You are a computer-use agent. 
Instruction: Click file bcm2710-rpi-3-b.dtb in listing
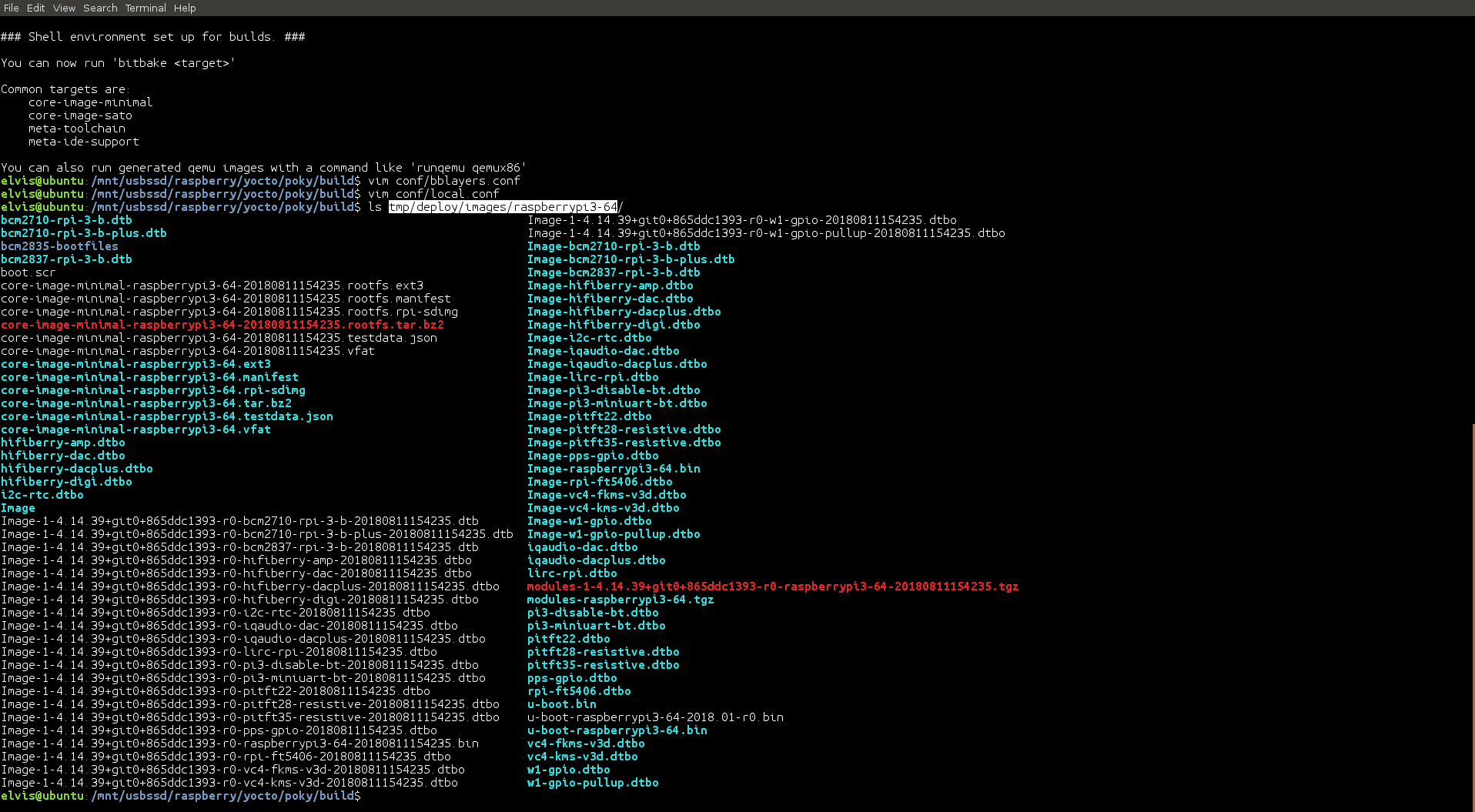(66, 220)
